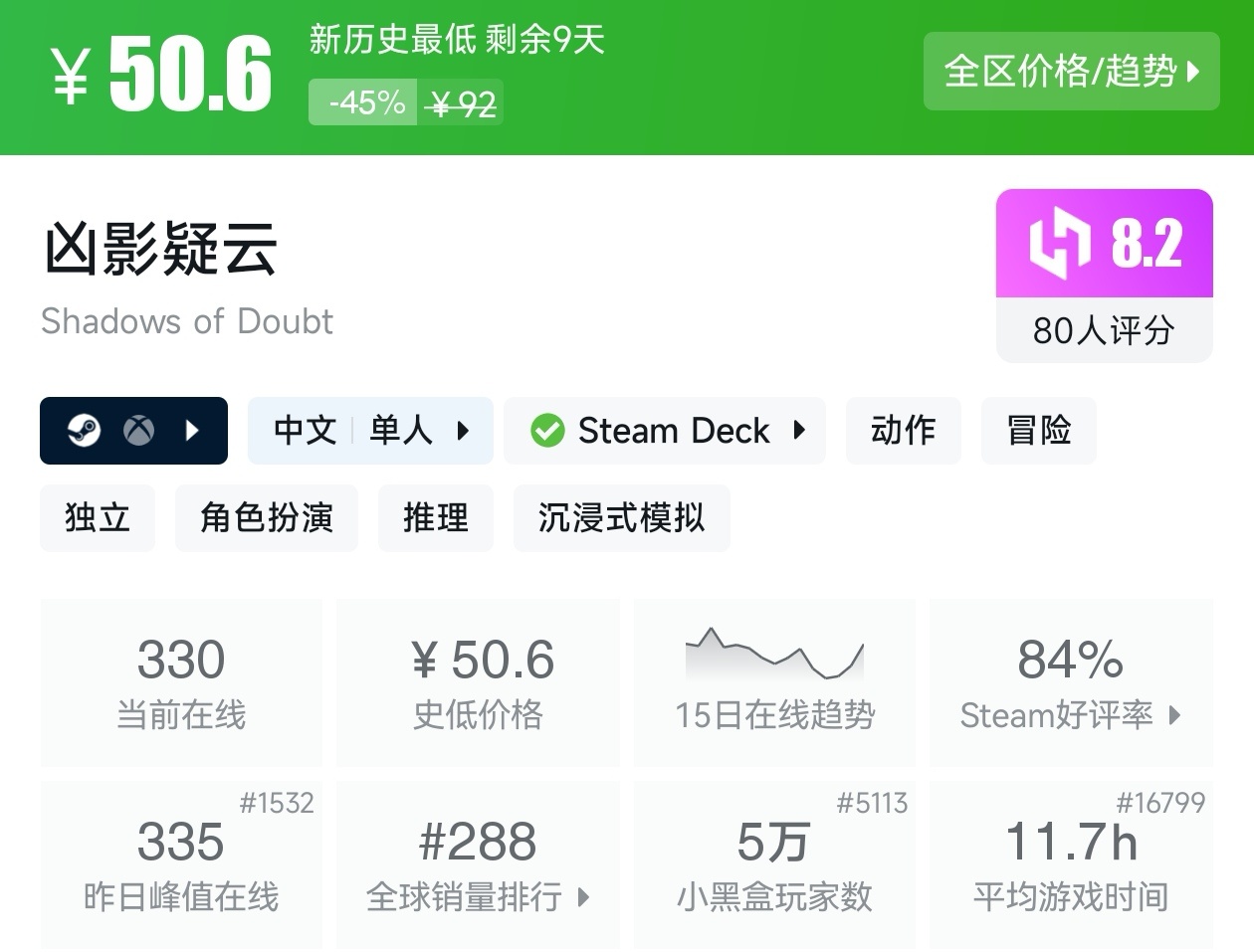
Task: Click the 11.7h 平均游戏时间 stat
Action: click(1071, 864)
